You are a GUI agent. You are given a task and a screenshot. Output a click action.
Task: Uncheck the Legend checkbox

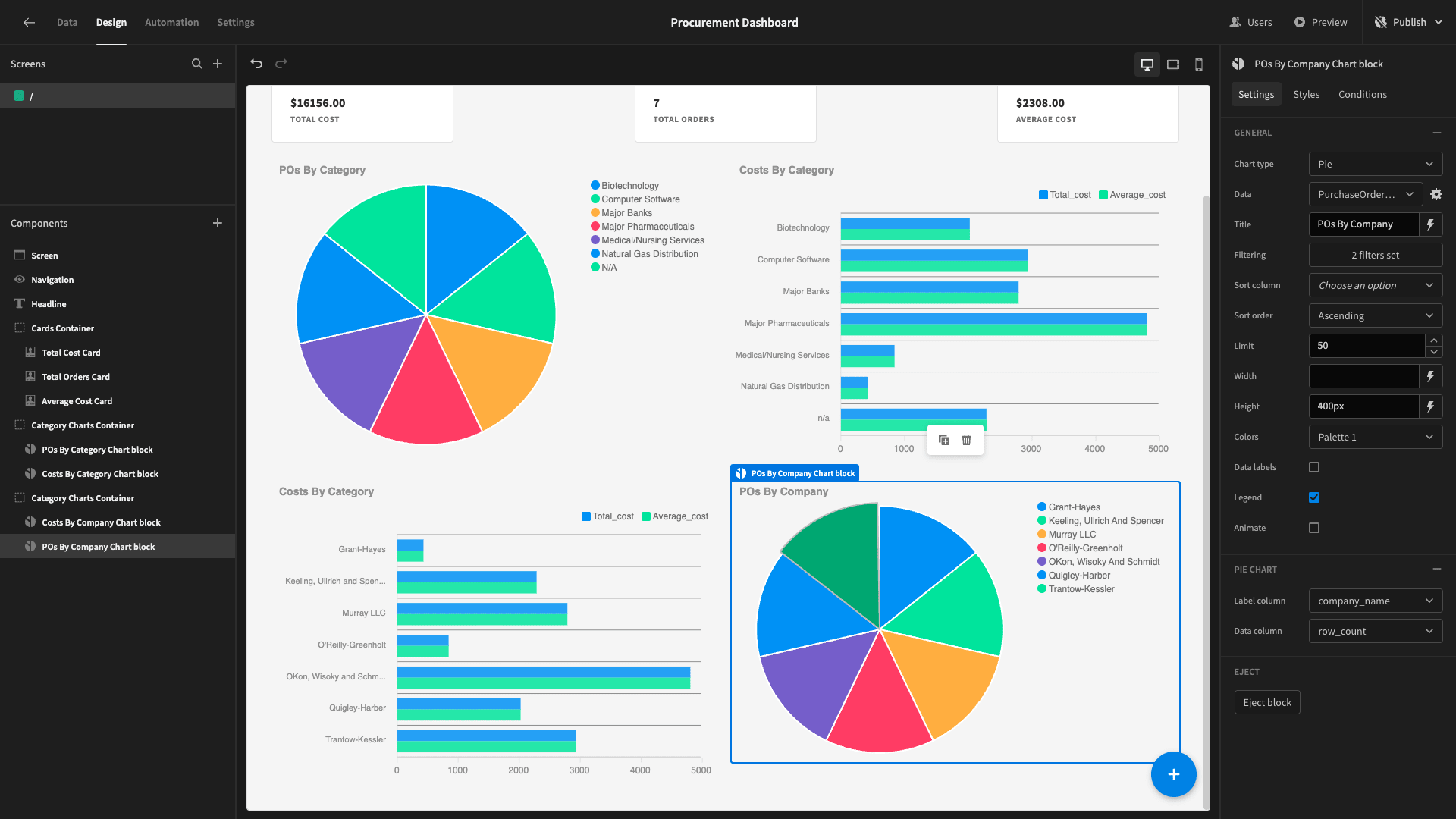1314,497
